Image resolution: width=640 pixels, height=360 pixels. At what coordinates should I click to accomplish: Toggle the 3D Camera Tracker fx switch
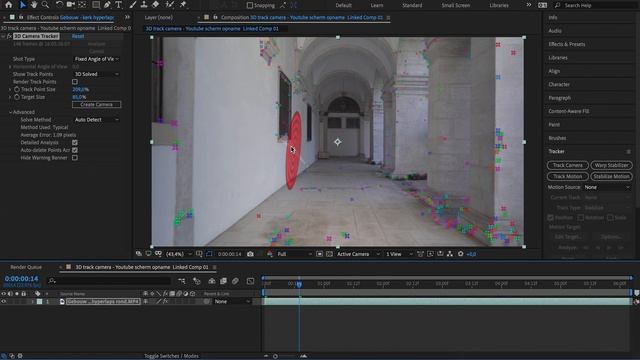click(9, 36)
